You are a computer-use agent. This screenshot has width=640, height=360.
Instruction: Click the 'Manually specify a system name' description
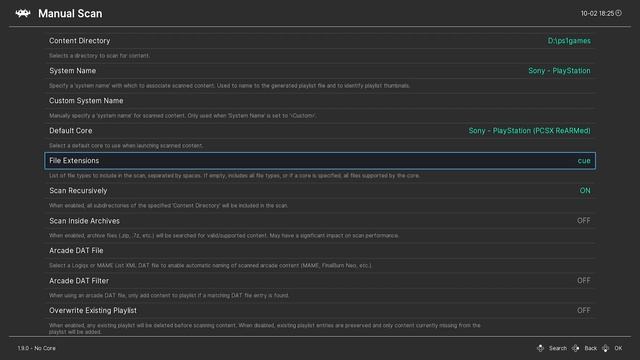coord(182,116)
